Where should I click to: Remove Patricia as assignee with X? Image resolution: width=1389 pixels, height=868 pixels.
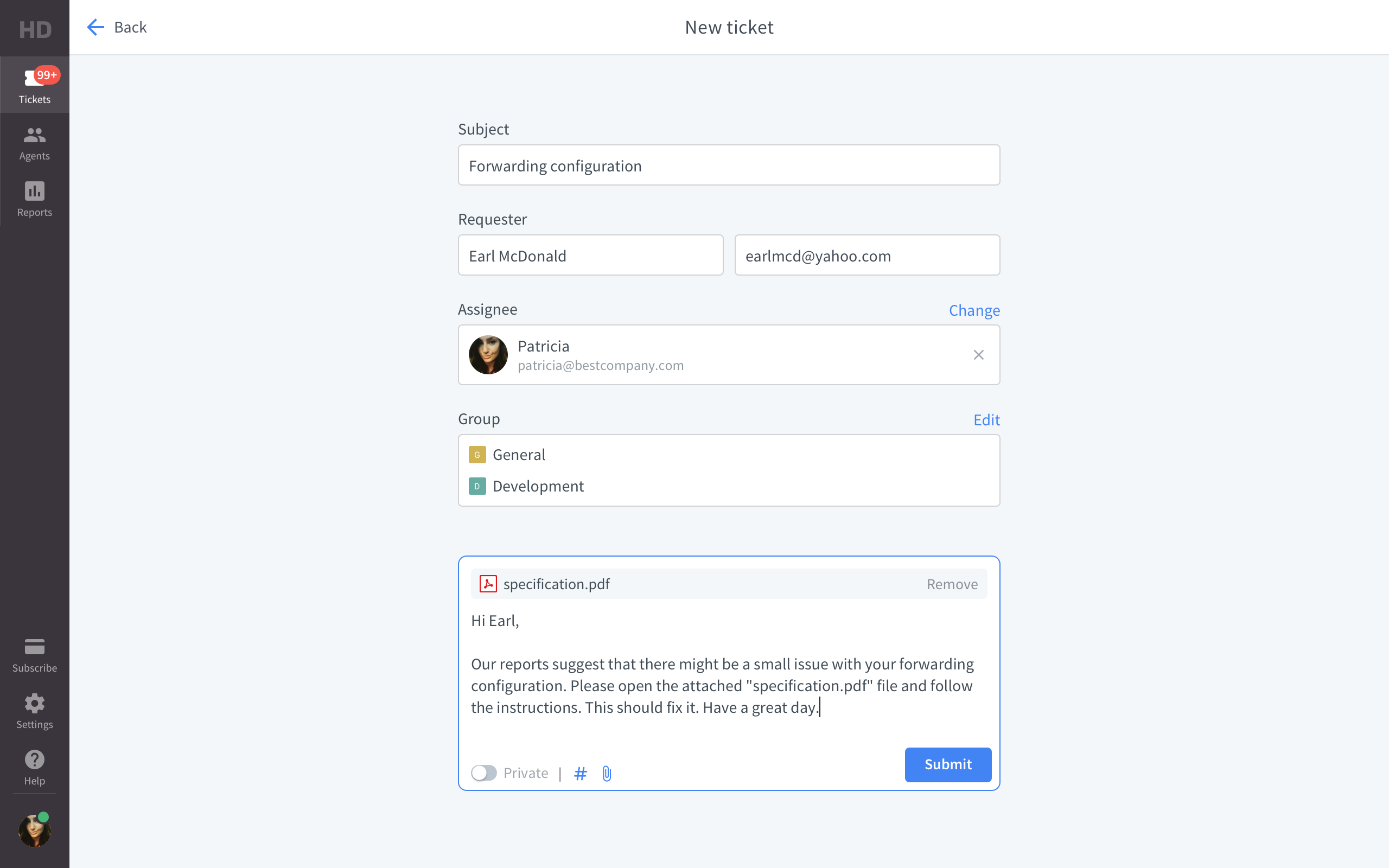[x=979, y=355]
